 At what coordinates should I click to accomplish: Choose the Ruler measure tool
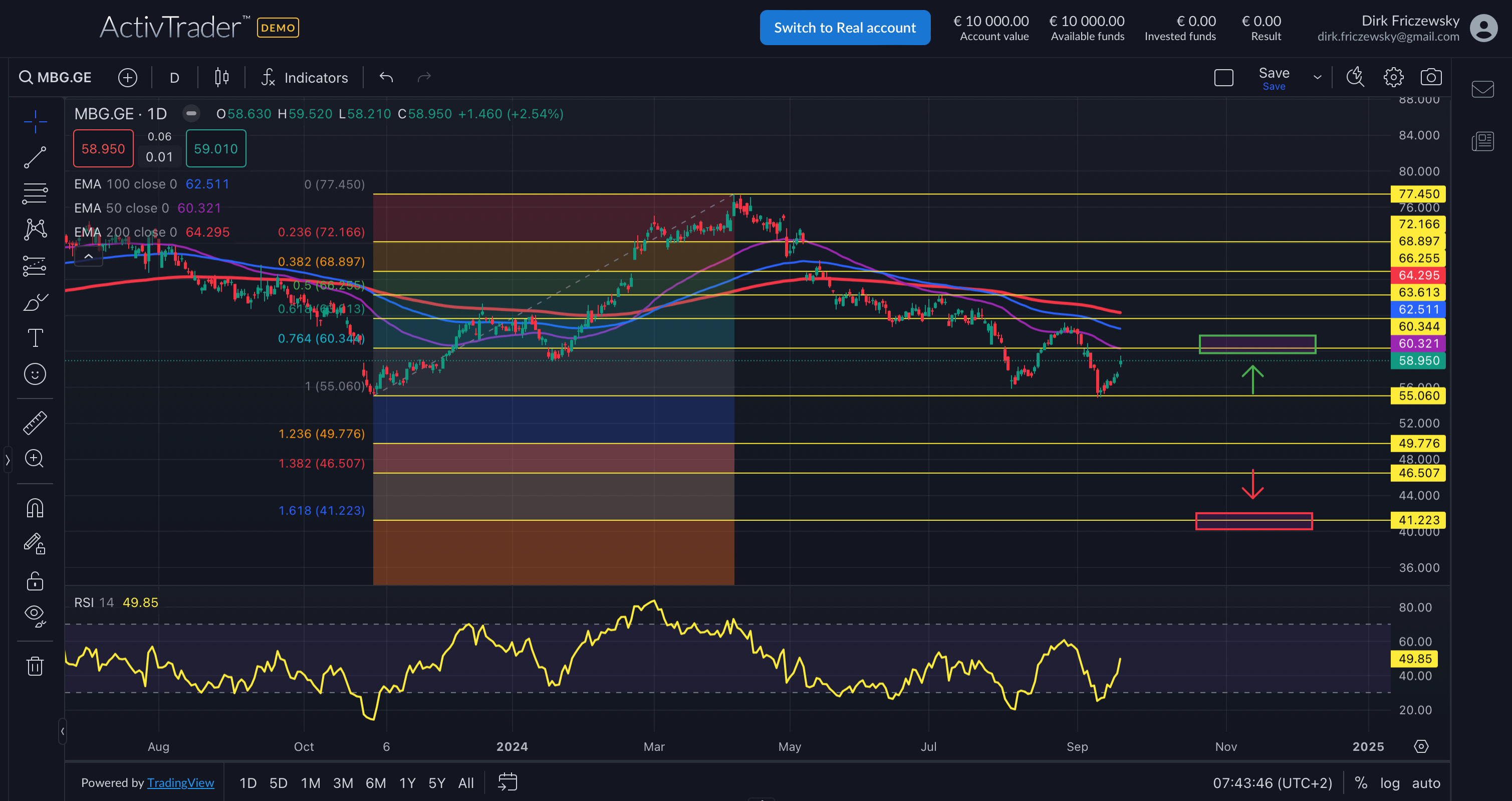[x=35, y=423]
